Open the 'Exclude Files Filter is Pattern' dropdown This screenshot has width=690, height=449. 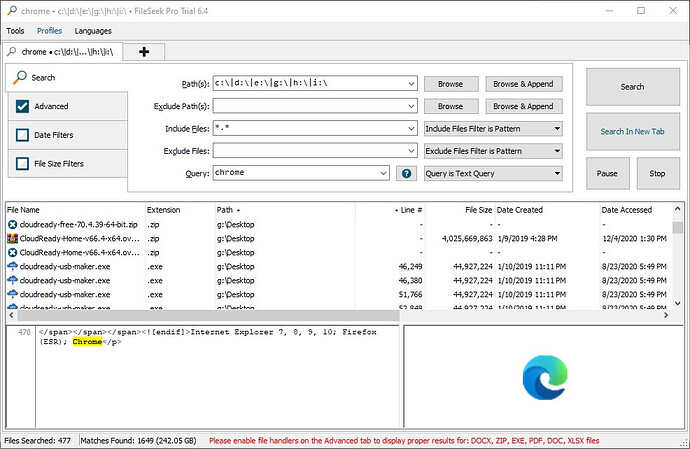point(493,151)
